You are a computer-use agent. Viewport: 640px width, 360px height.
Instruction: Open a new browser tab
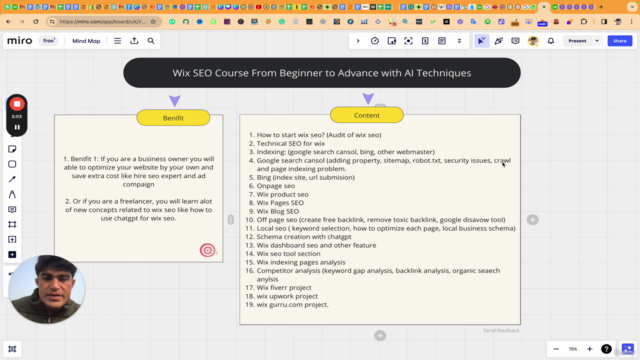coord(601,7)
